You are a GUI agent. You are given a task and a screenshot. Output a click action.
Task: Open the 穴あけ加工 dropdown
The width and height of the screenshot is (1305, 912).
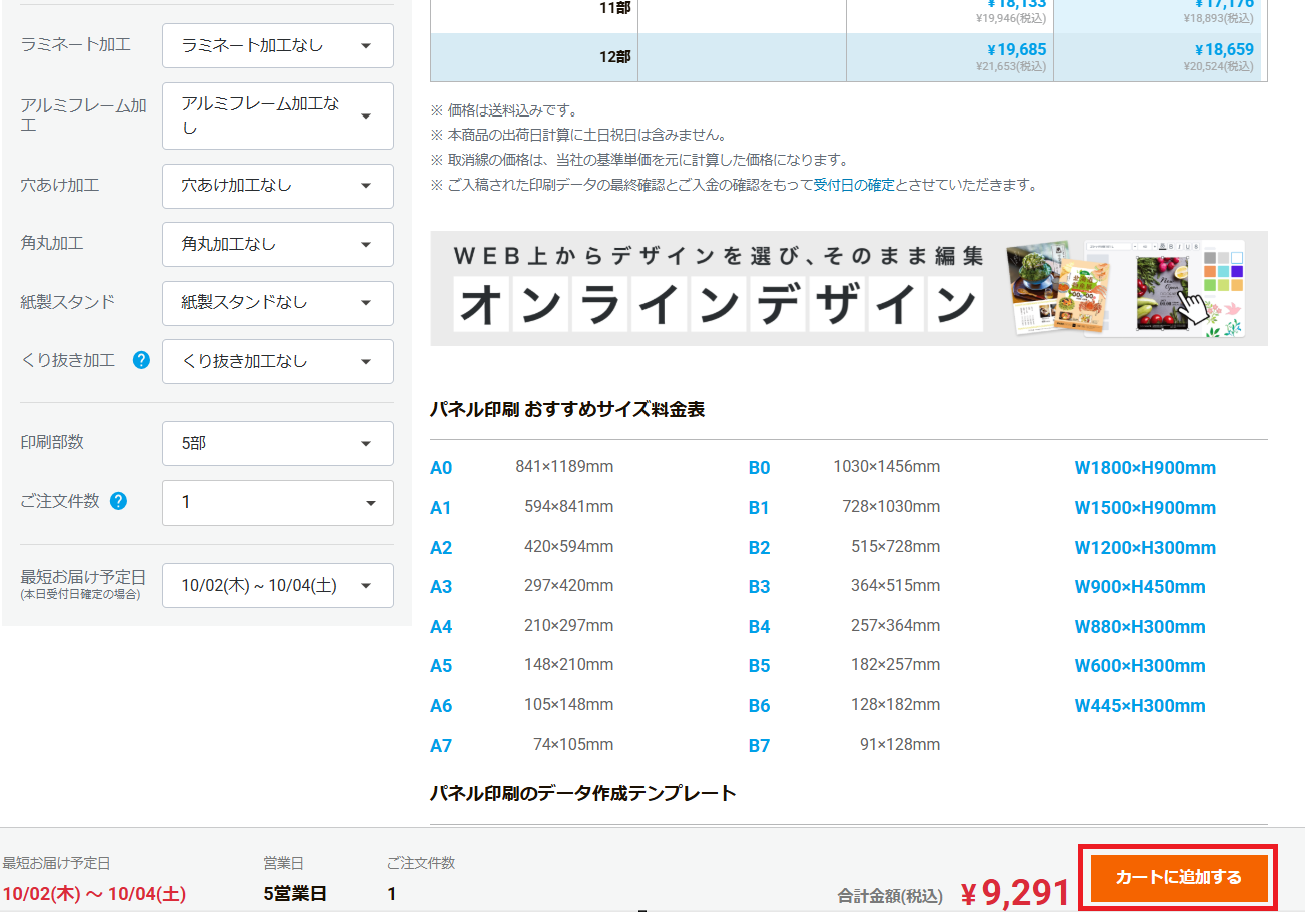pyautogui.click(x=277, y=186)
